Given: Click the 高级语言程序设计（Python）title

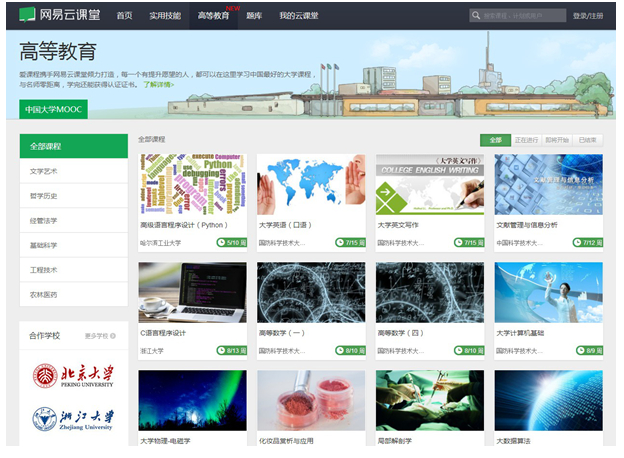Looking at the screenshot, I should (184, 225).
